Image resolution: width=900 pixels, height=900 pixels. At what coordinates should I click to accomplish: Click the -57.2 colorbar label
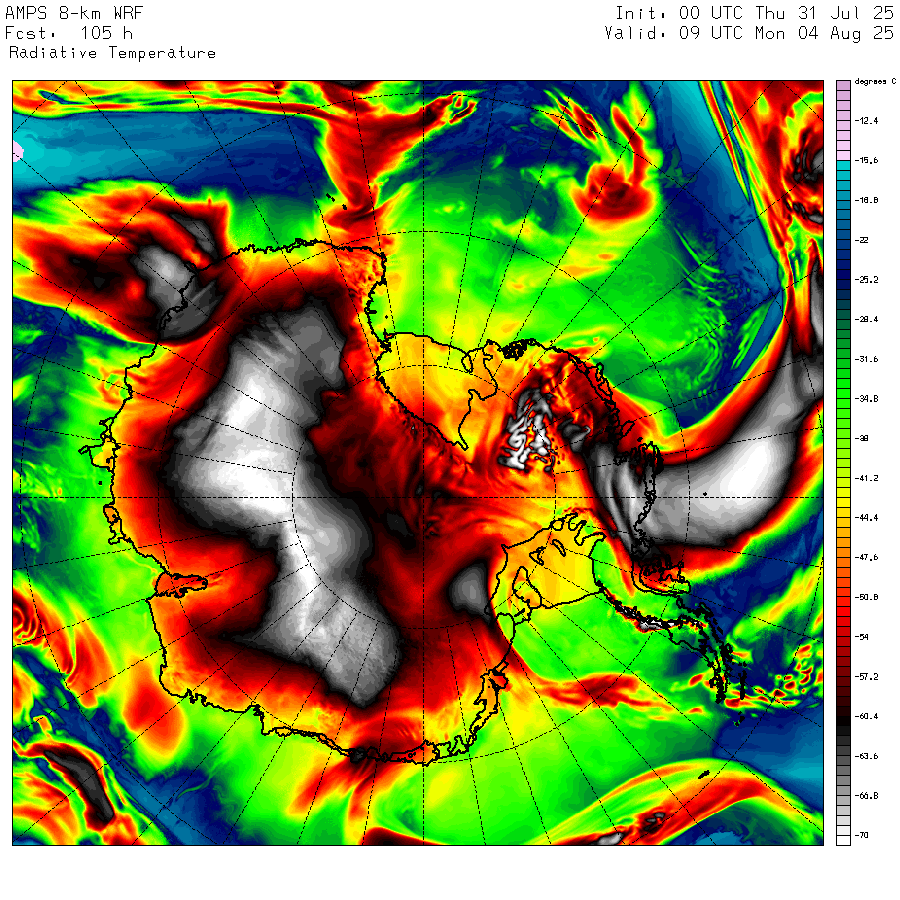coord(866,676)
